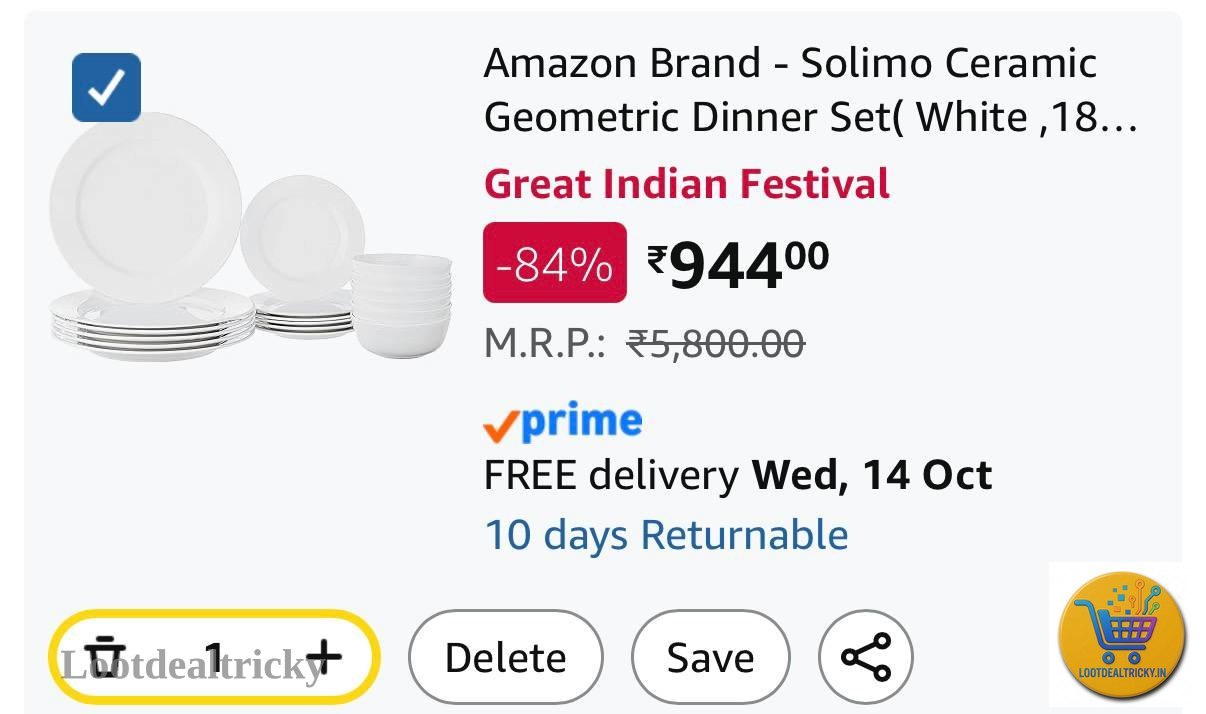Tap the FREE delivery Wed, 14 Oct text
This screenshot has height=714, width=1206.
click(x=738, y=476)
